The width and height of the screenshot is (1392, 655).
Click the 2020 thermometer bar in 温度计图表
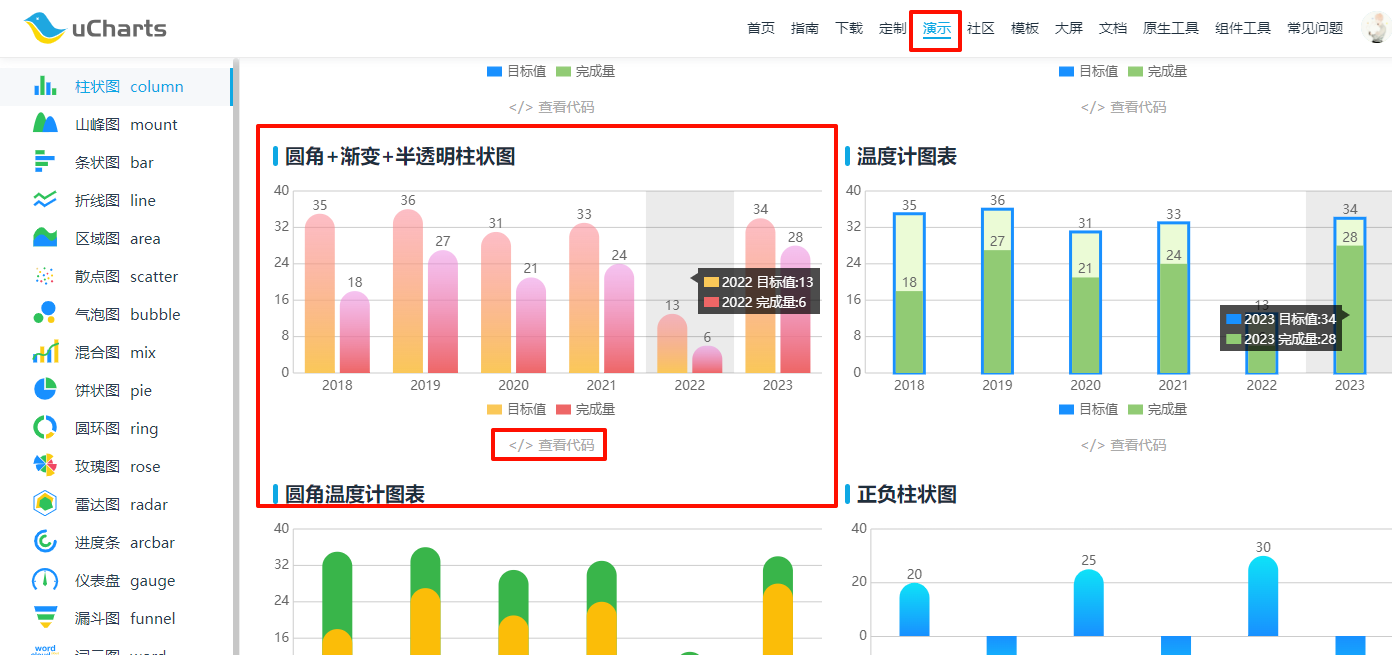[1085, 302]
